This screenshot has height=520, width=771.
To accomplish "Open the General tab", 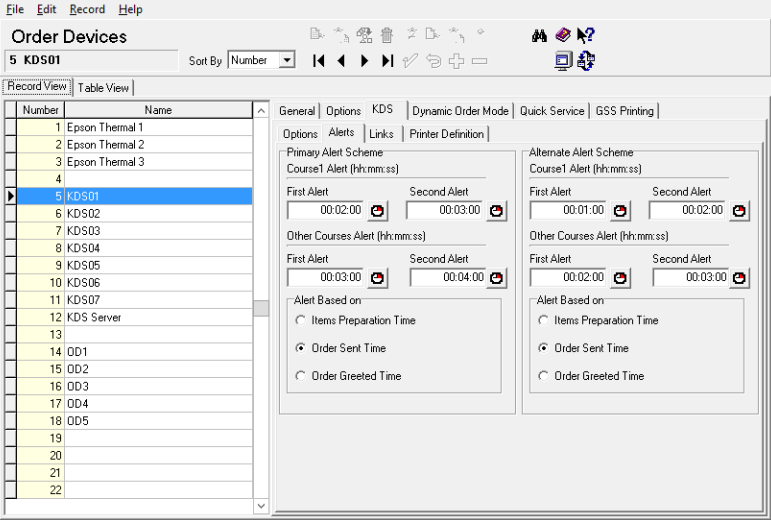I will [297, 111].
